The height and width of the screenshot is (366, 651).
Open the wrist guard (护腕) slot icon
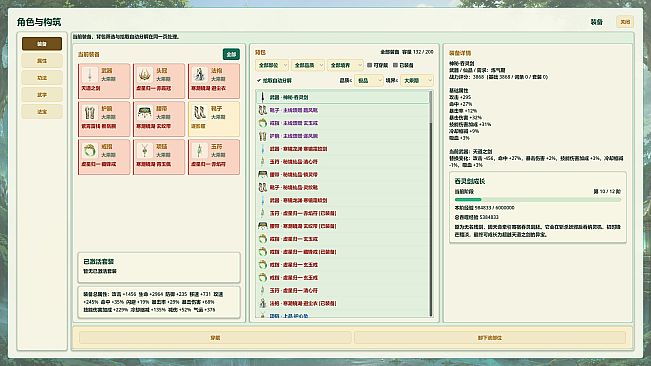click(x=90, y=113)
